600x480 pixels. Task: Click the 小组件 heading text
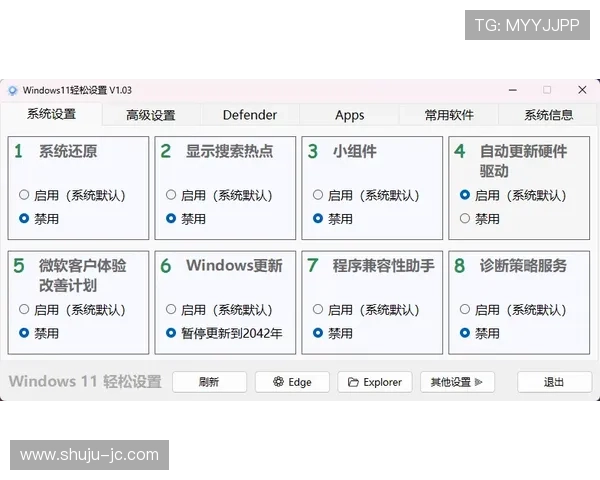click(355, 151)
